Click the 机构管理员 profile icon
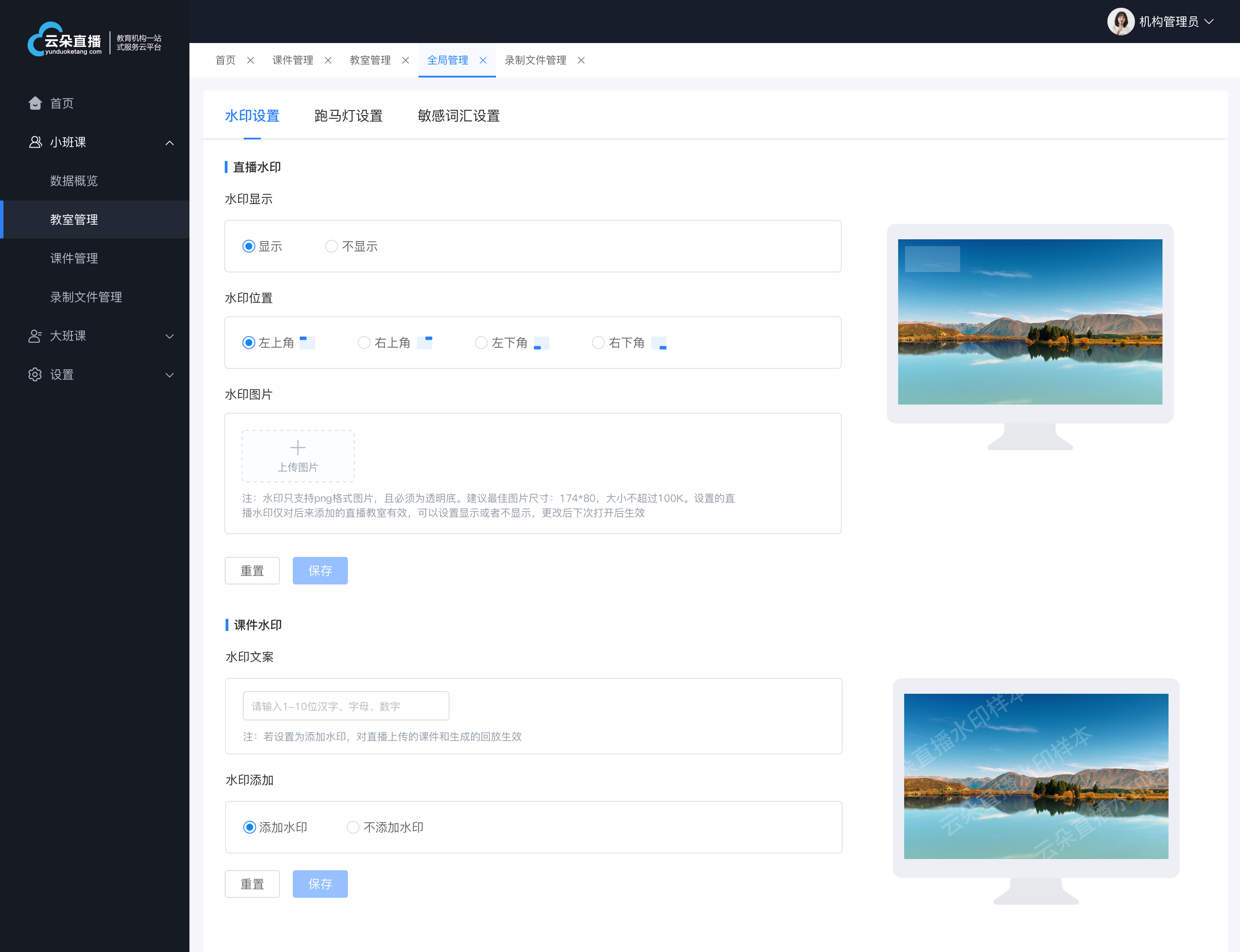The width and height of the screenshot is (1240, 952). (x=1120, y=22)
